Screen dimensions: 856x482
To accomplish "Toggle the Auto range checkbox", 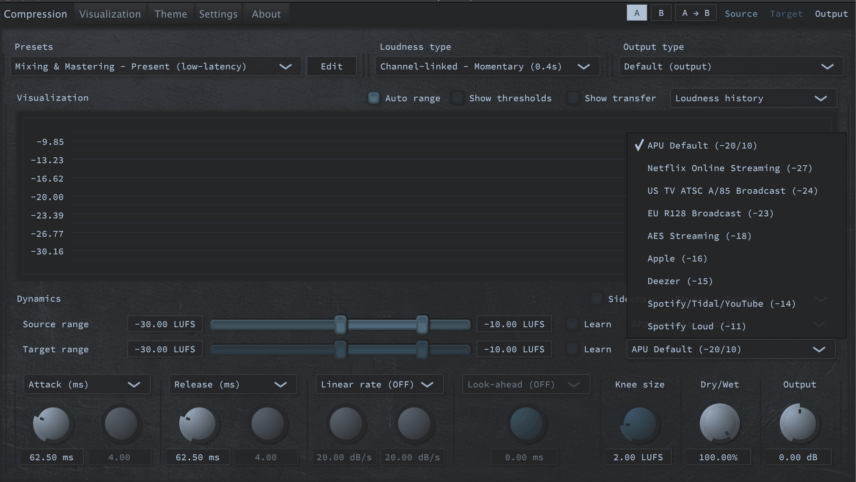I will [373, 98].
